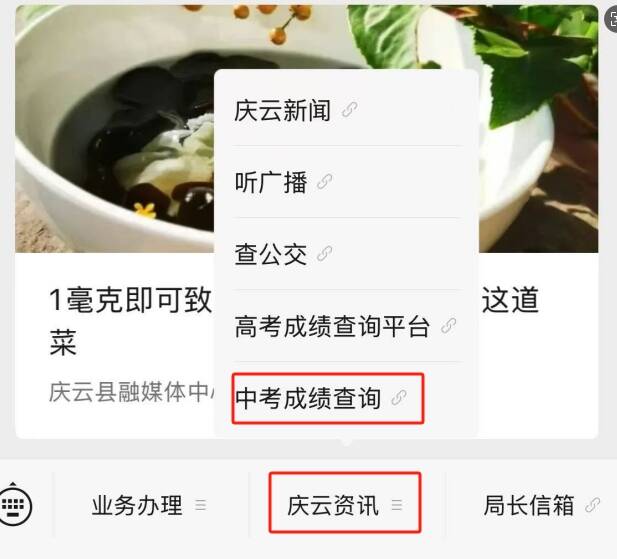Tap the partial icon at top-right corner

(x=611, y=19)
